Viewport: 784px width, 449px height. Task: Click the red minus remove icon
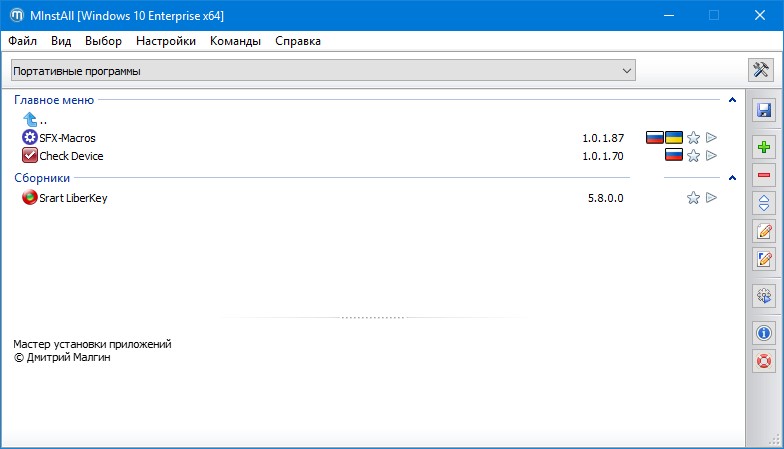click(x=764, y=176)
